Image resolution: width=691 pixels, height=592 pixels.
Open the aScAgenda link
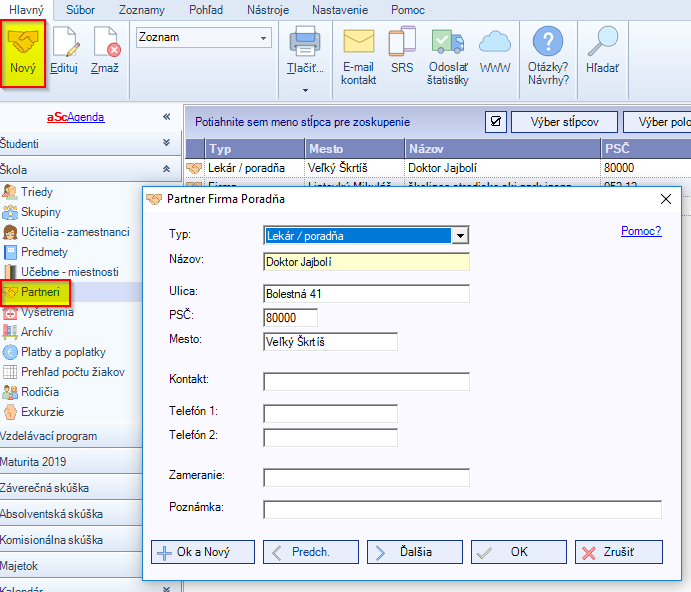pyautogui.click(x=76, y=117)
